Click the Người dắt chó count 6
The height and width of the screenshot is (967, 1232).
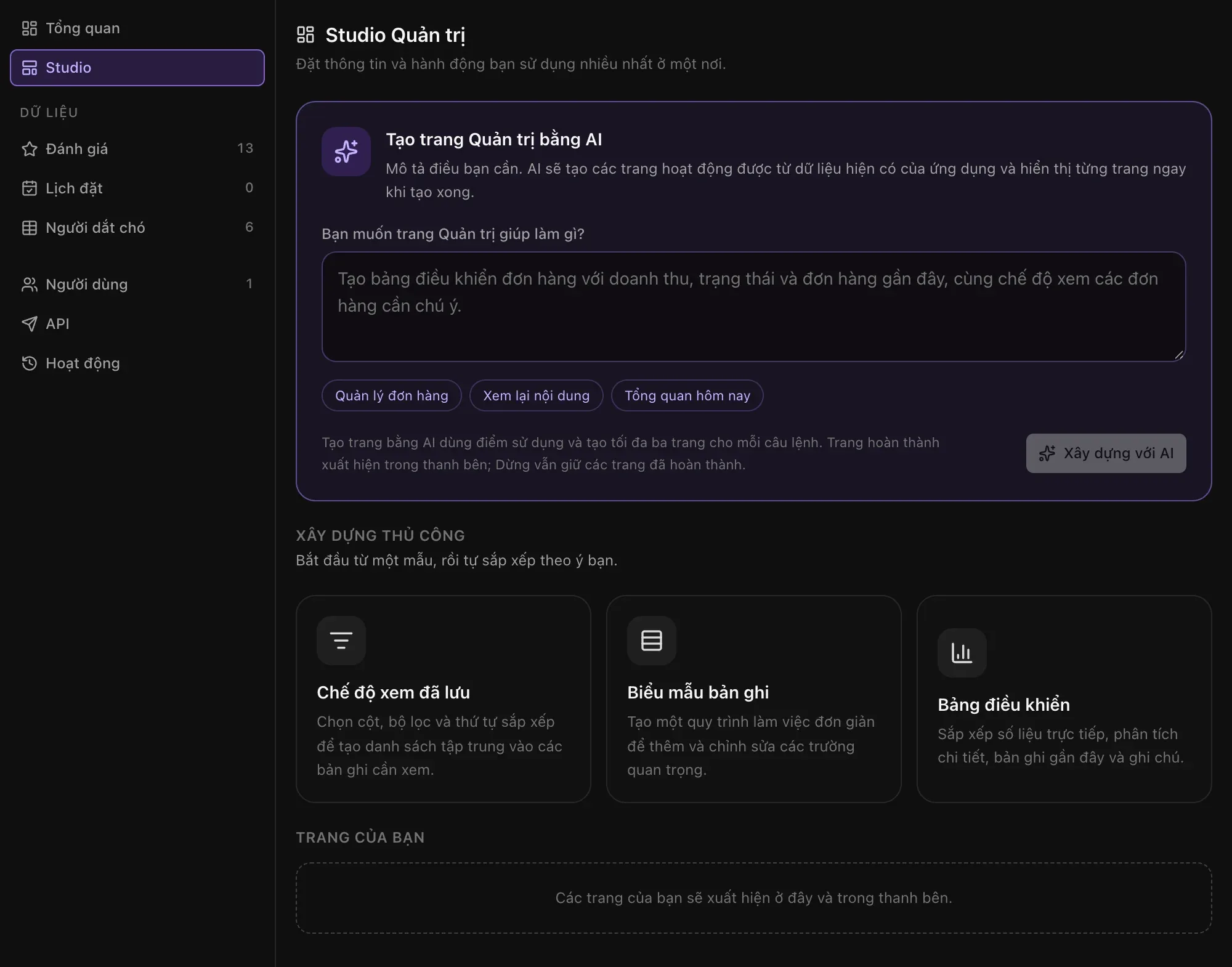point(249,227)
